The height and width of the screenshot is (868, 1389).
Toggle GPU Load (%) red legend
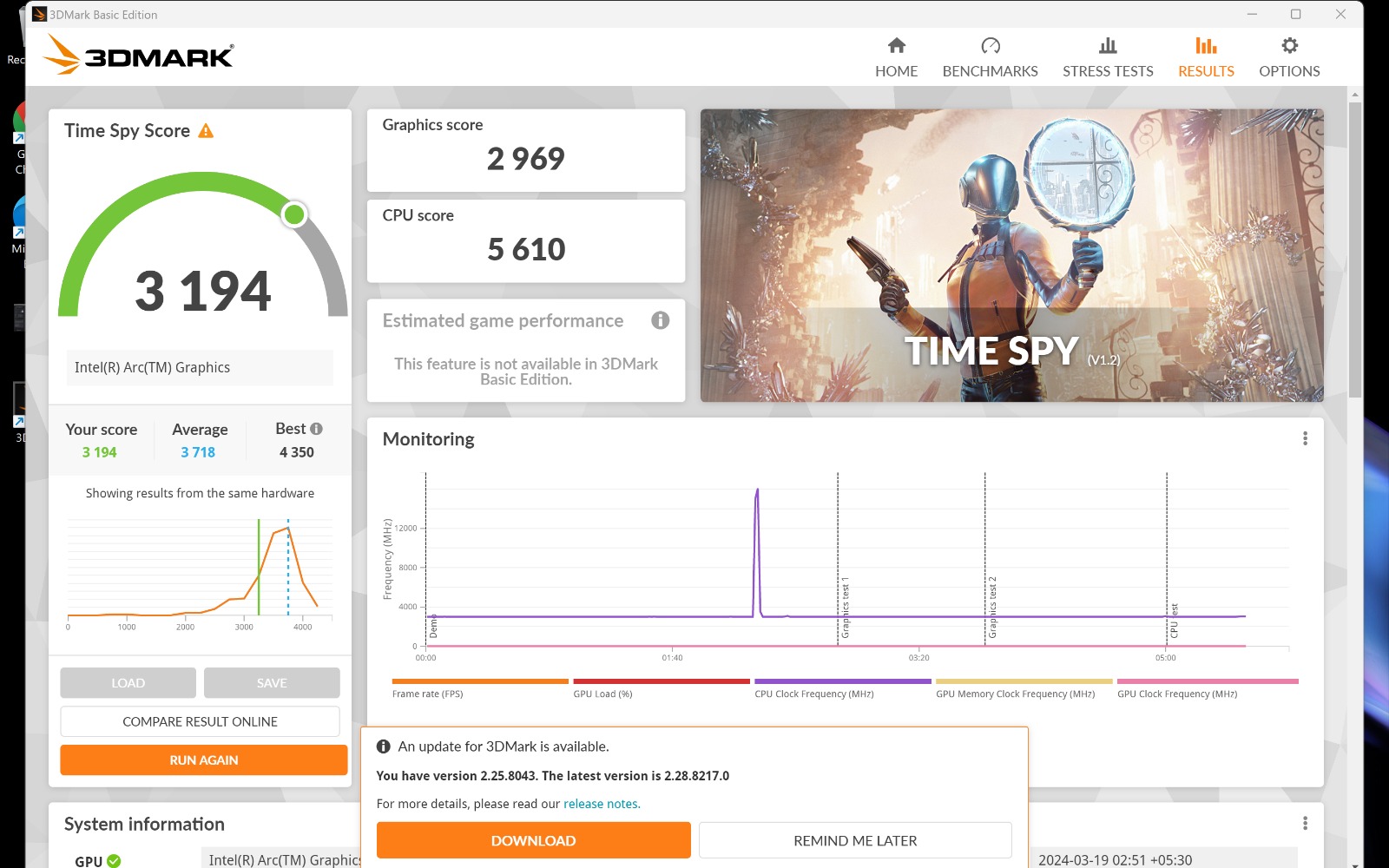click(x=661, y=687)
